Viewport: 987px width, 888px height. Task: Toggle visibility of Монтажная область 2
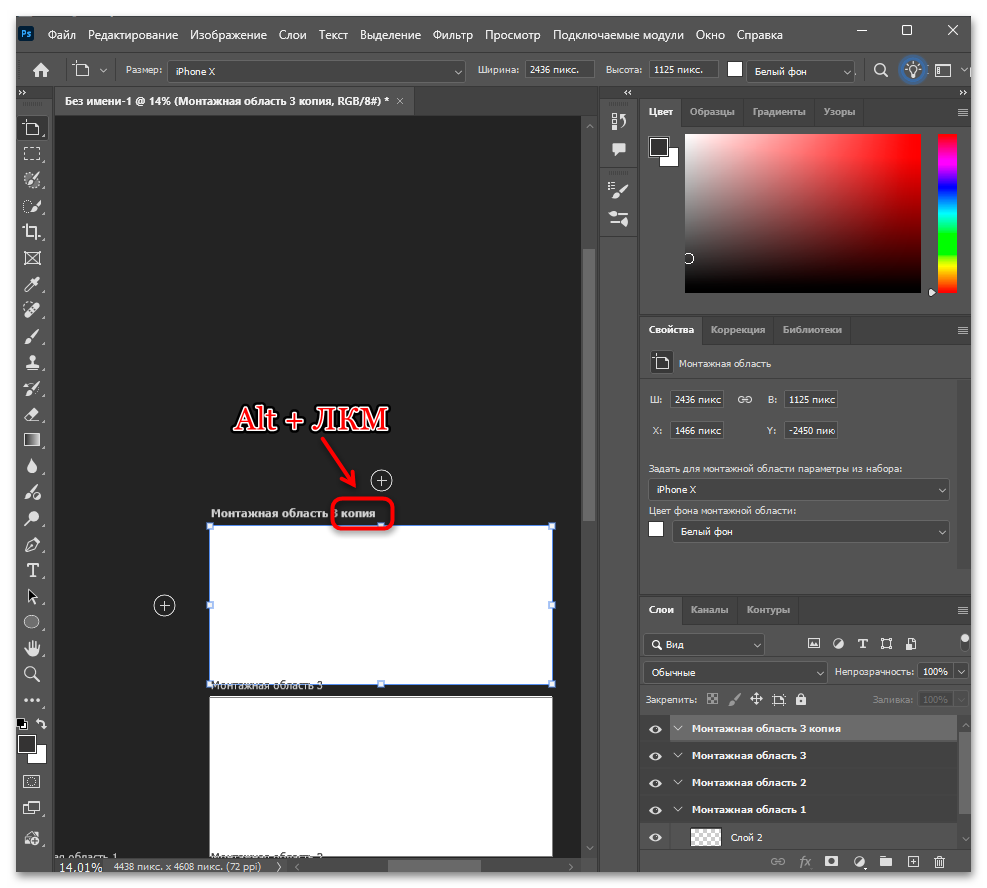[656, 783]
